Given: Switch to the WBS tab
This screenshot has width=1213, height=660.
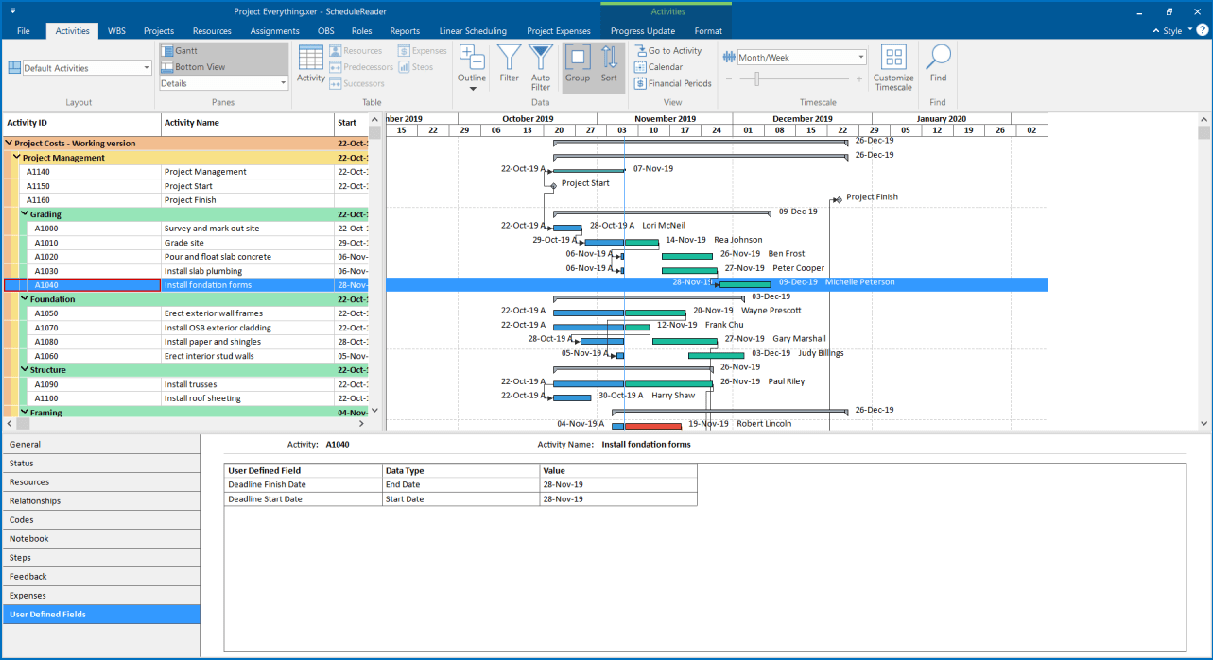Looking at the screenshot, I should point(118,31).
